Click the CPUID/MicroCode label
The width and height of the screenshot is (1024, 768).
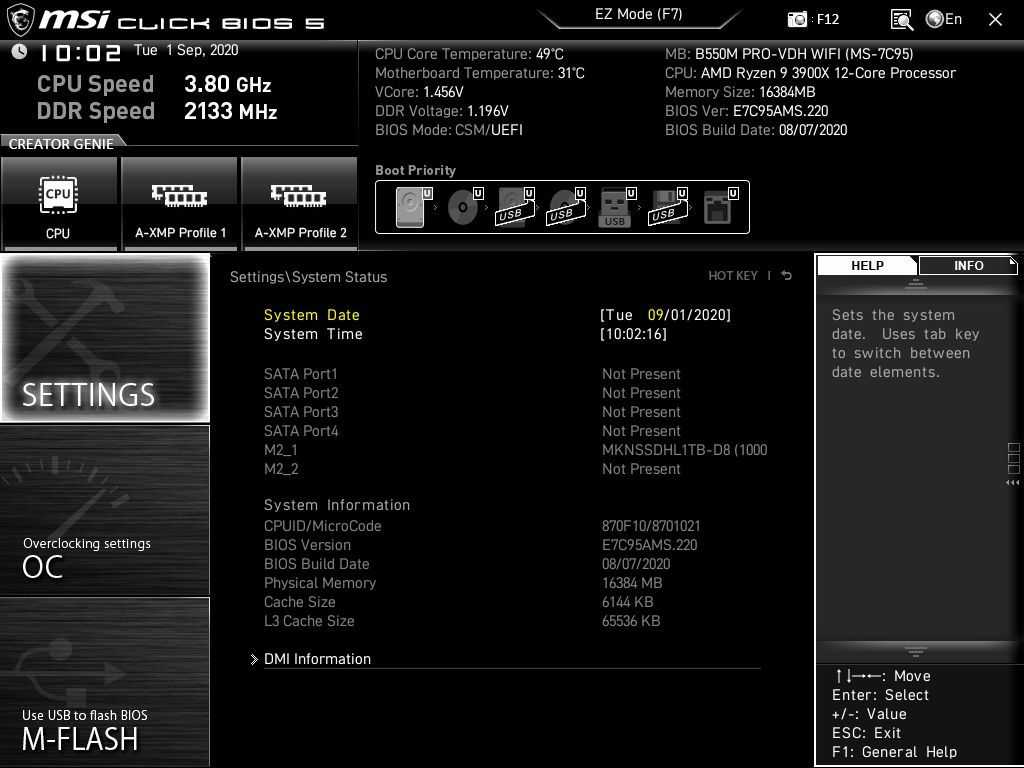point(323,526)
